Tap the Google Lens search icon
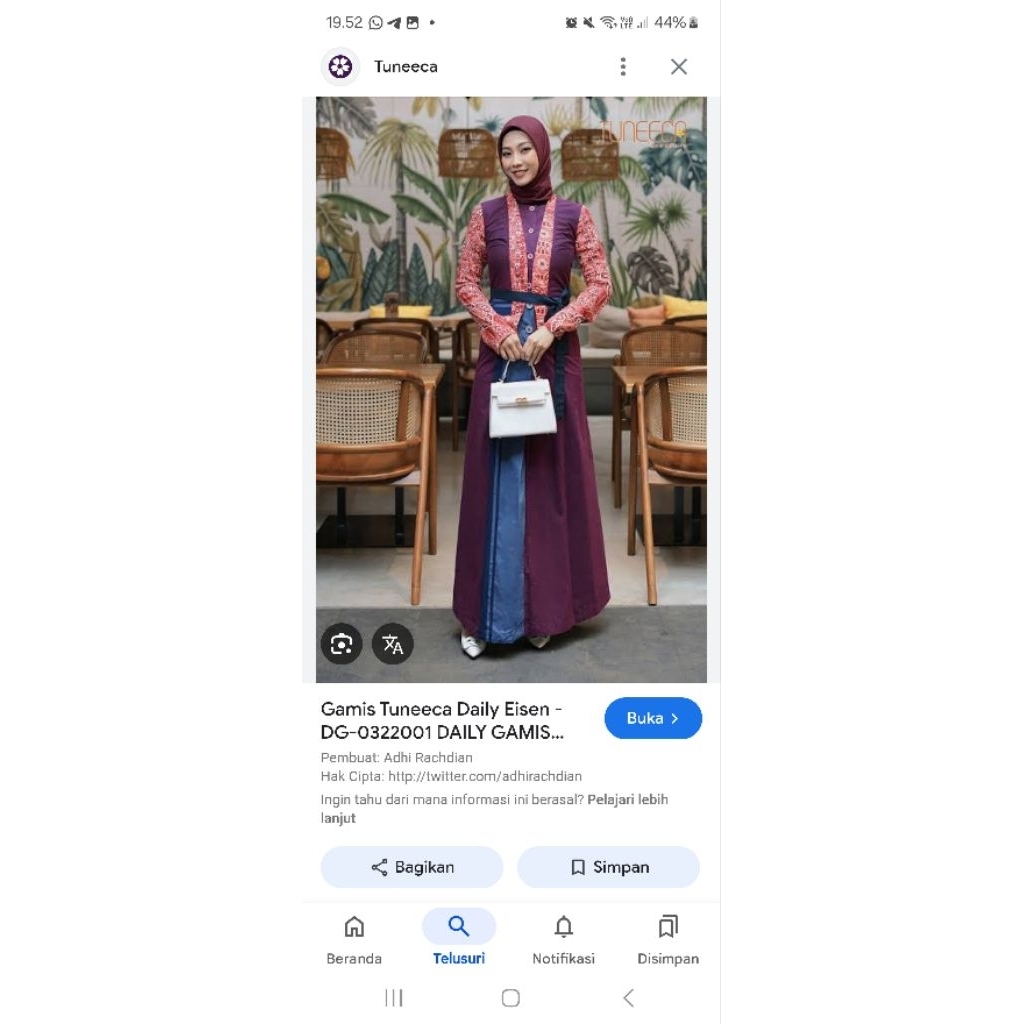The height and width of the screenshot is (1024, 1024). tap(341, 644)
